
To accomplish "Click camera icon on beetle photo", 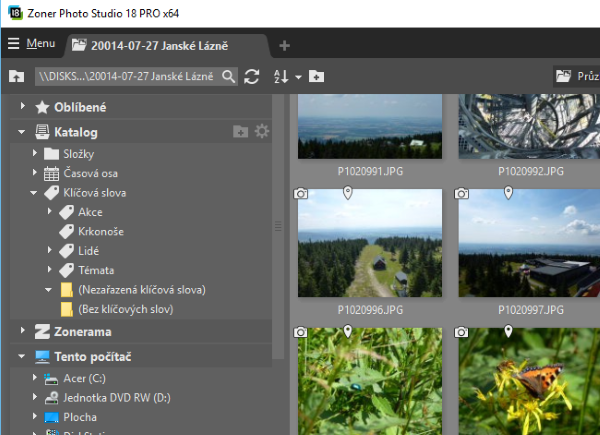I will [x=301, y=332].
